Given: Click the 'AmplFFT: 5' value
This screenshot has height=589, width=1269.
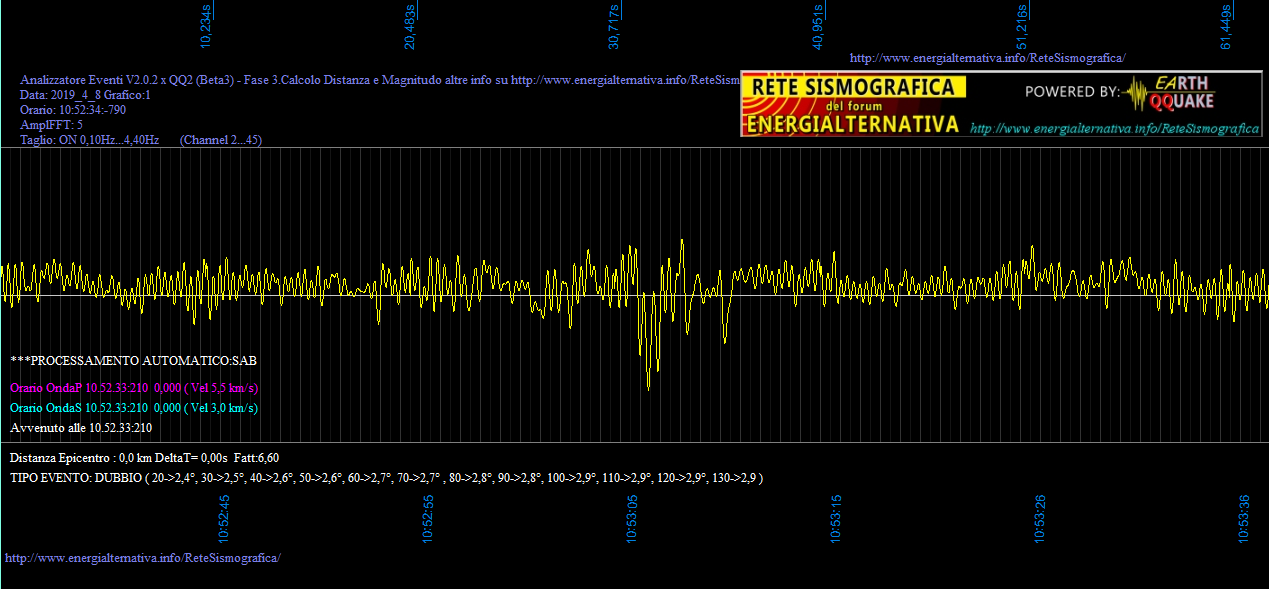Looking at the screenshot, I should click(x=52, y=125).
